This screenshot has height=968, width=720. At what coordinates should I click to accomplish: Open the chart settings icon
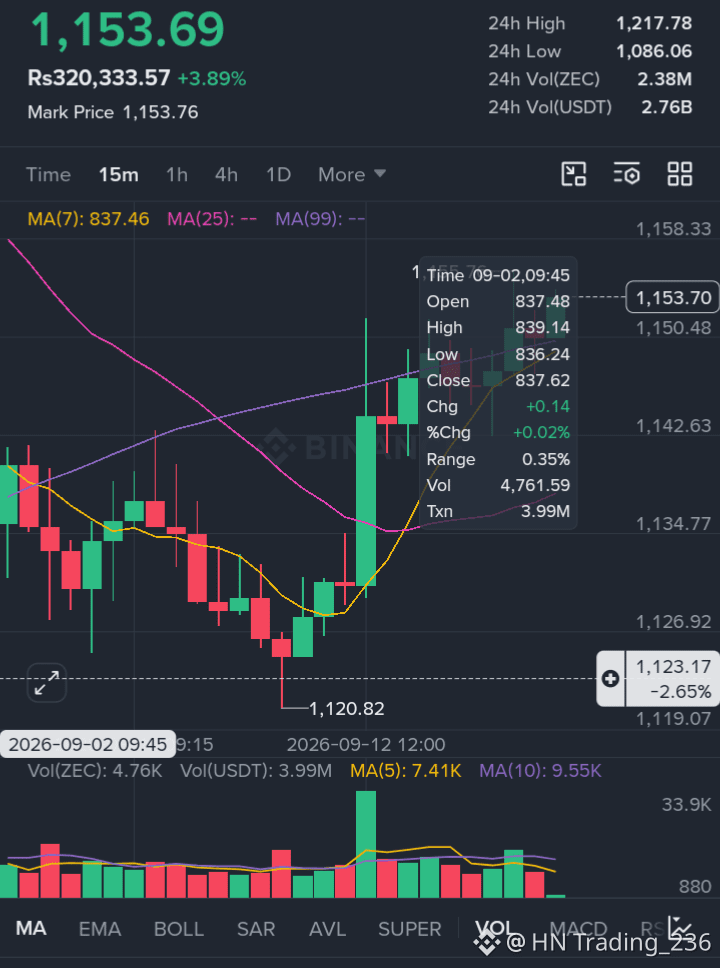[626, 174]
